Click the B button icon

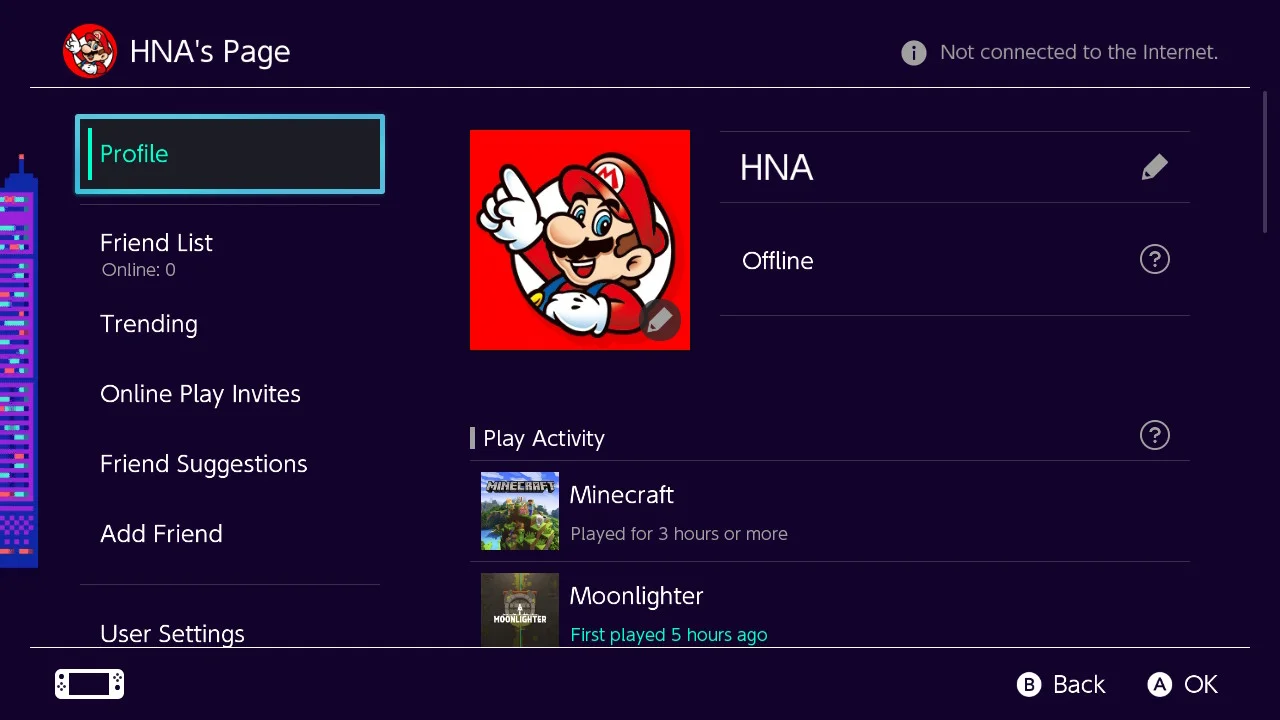pyautogui.click(x=1029, y=685)
